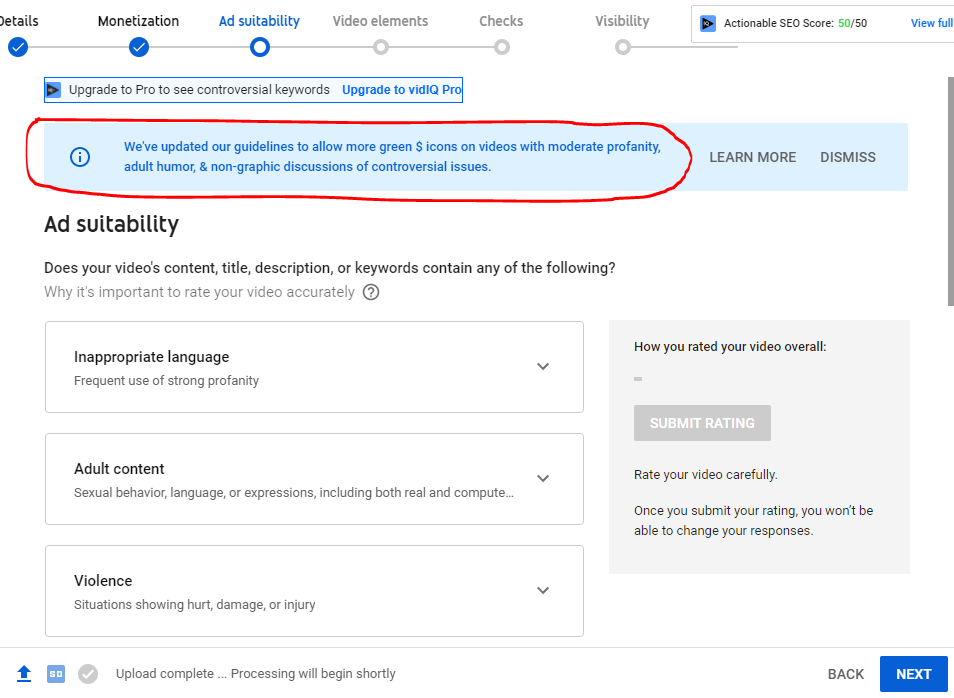Dismiss the guidelines update notice
Viewport: 954px width, 698px height.
[848, 157]
